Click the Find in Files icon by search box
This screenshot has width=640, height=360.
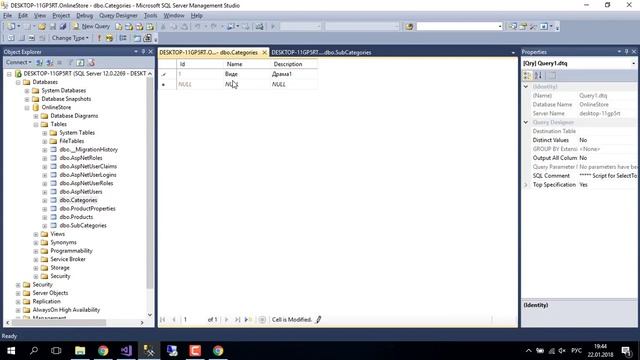click(409, 27)
